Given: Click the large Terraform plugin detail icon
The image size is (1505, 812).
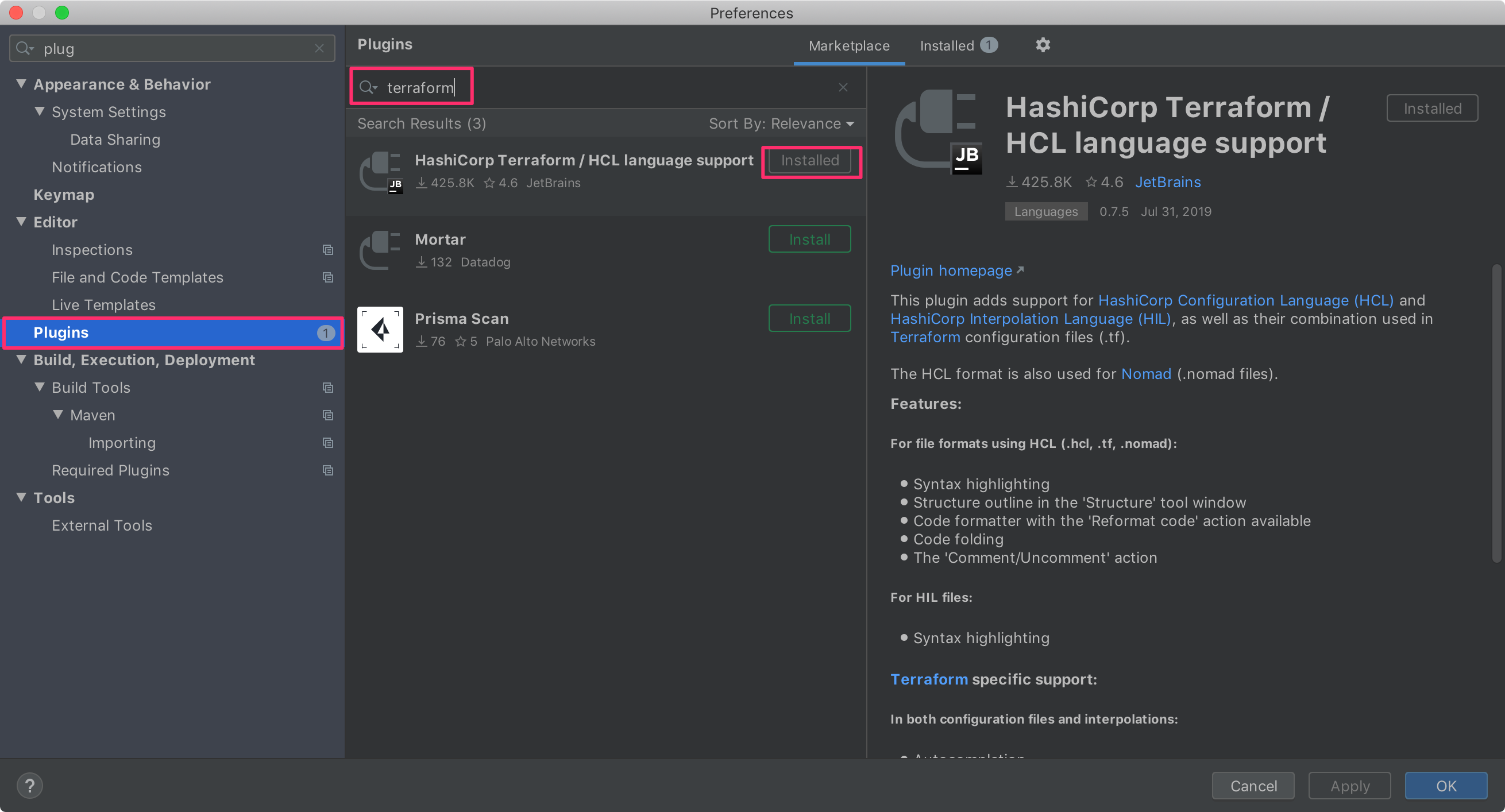Looking at the screenshot, I should [939, 132].
